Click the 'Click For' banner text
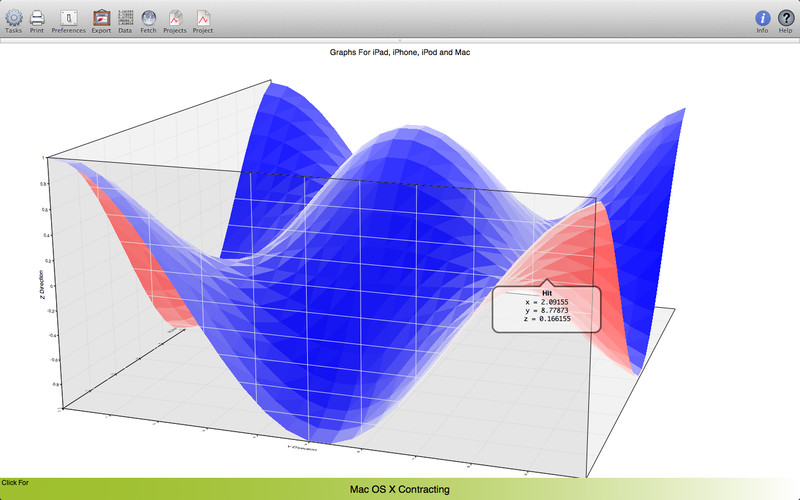Screen dimensions: 800x500 pyautogui.click(x=15, y=483)
